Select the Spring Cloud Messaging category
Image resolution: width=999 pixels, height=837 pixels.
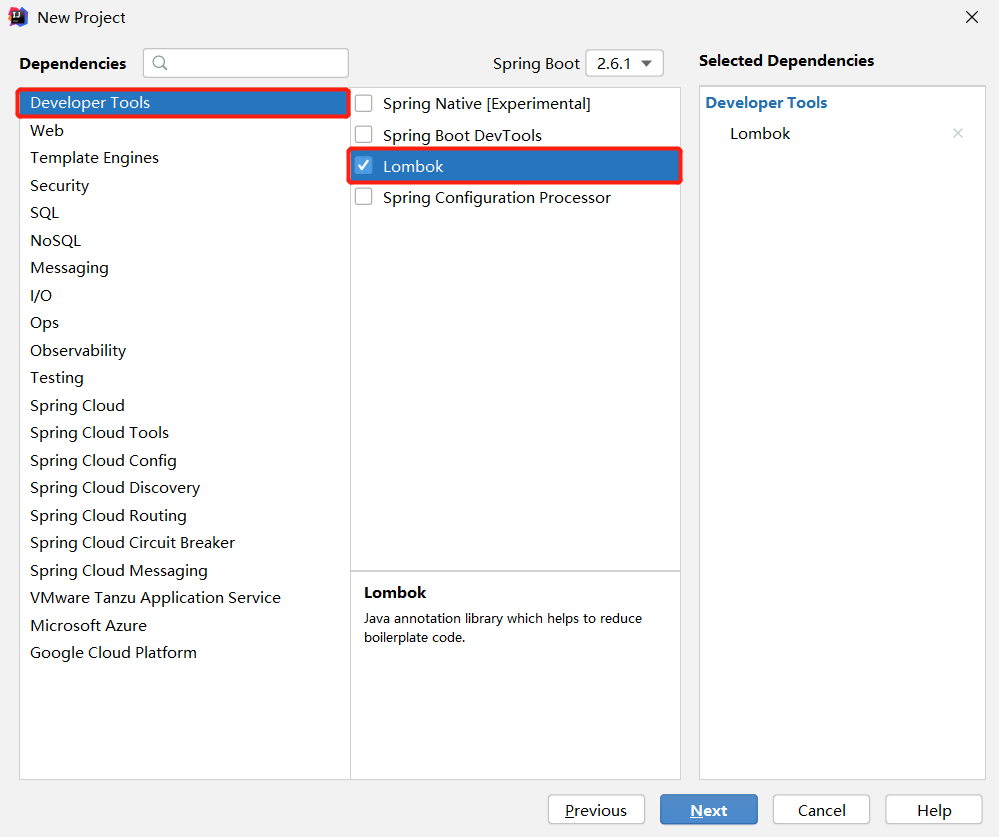(x=184, y=571)
